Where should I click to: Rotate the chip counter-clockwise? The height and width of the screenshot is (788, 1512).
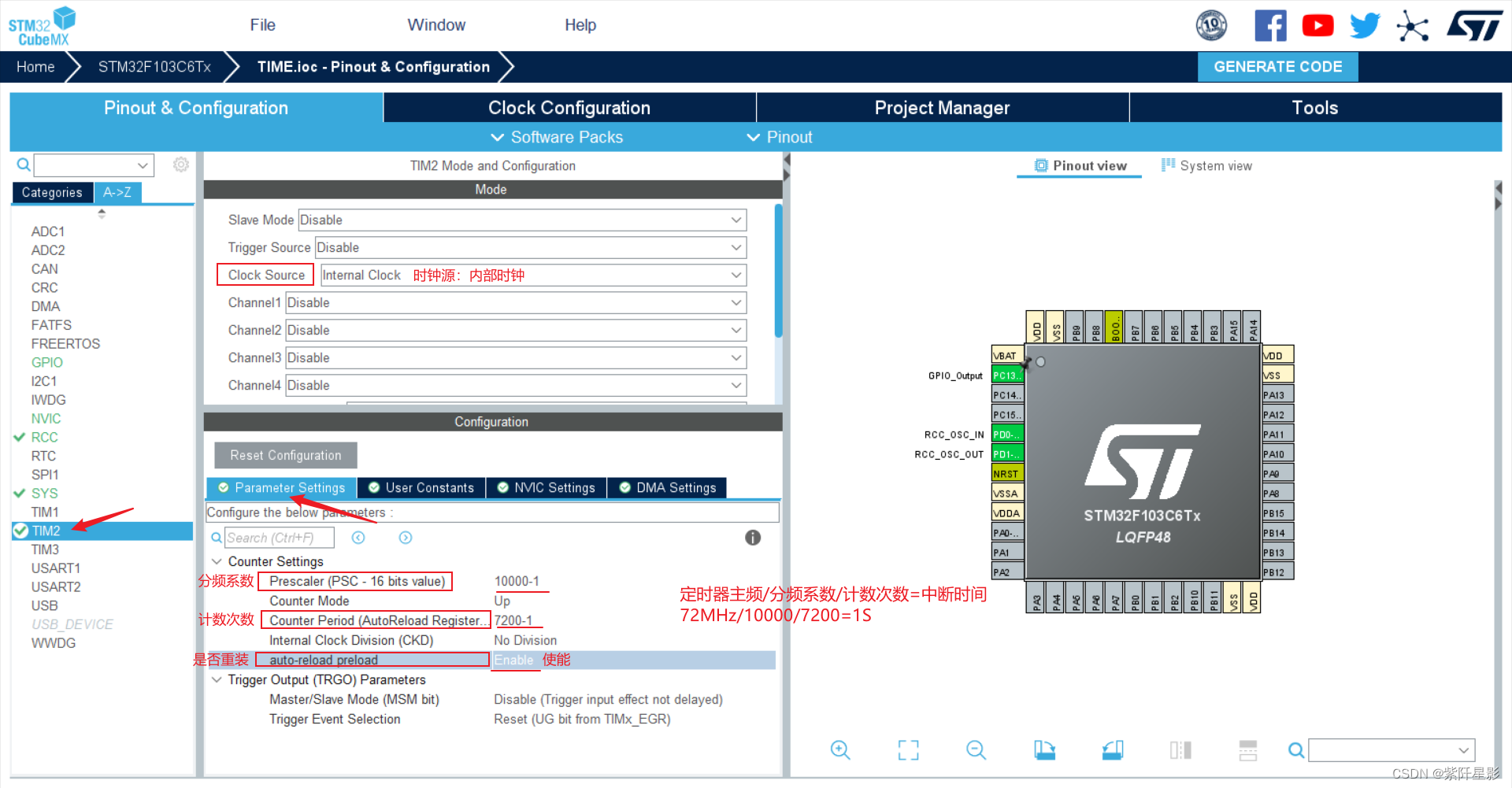pos(1113,750)
